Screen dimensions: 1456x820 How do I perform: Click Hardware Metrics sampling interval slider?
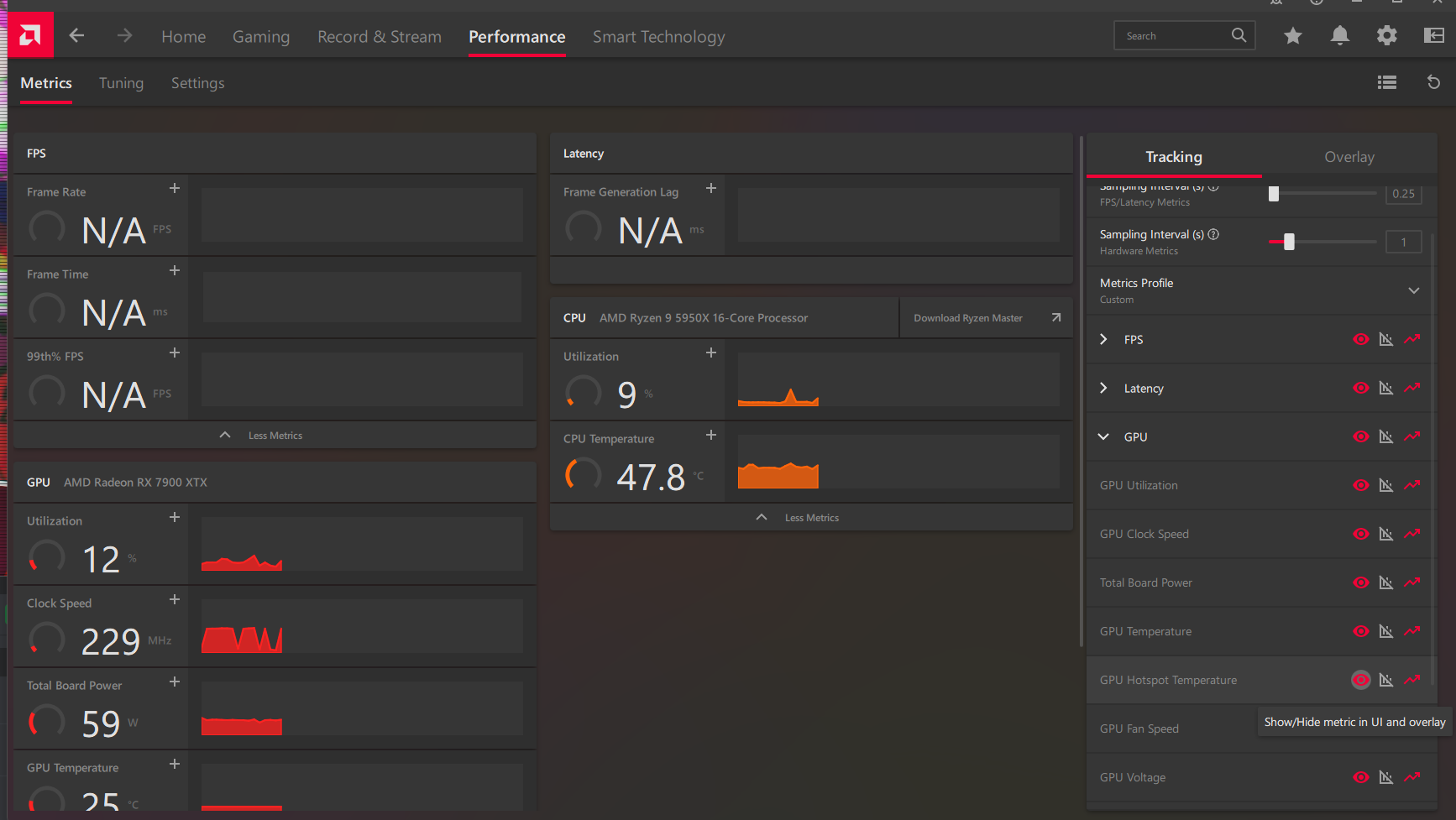(1322, 242)
